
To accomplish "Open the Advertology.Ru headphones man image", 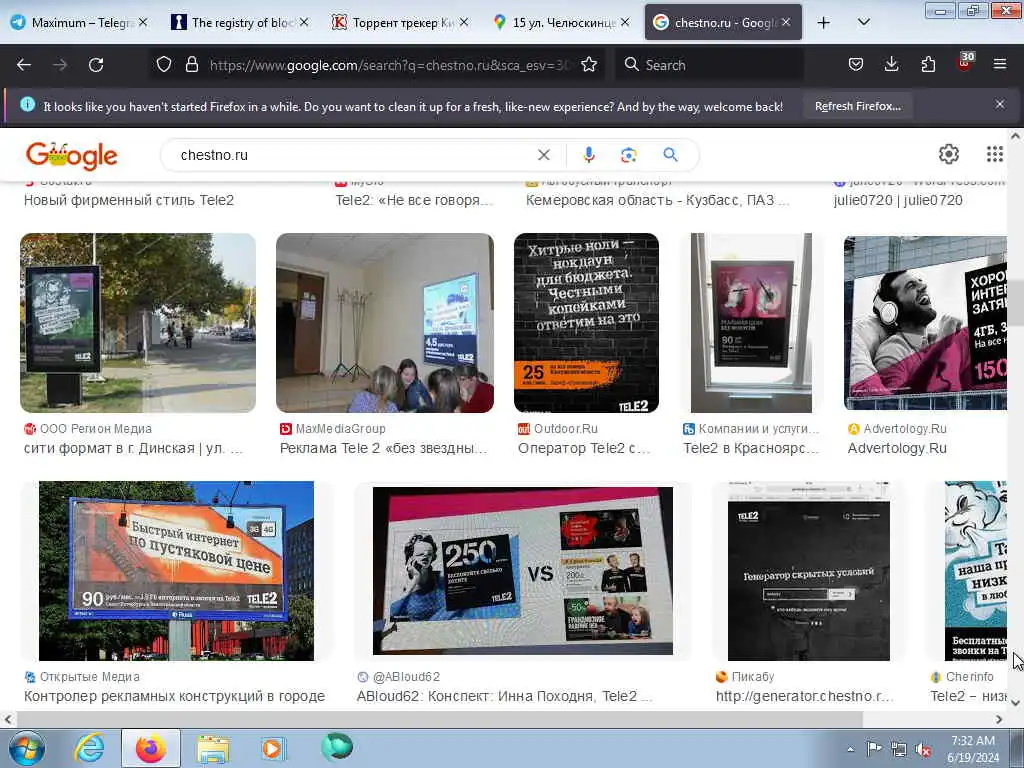I will (925, 323).
